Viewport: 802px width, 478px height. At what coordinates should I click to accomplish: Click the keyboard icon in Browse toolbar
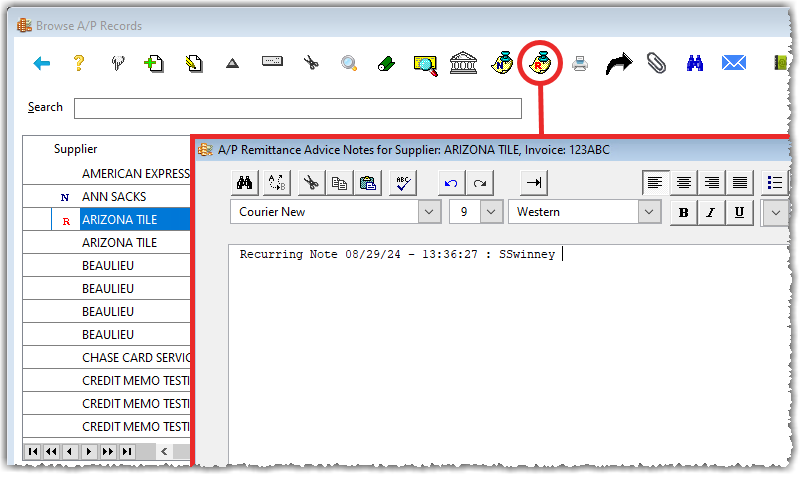272,62
